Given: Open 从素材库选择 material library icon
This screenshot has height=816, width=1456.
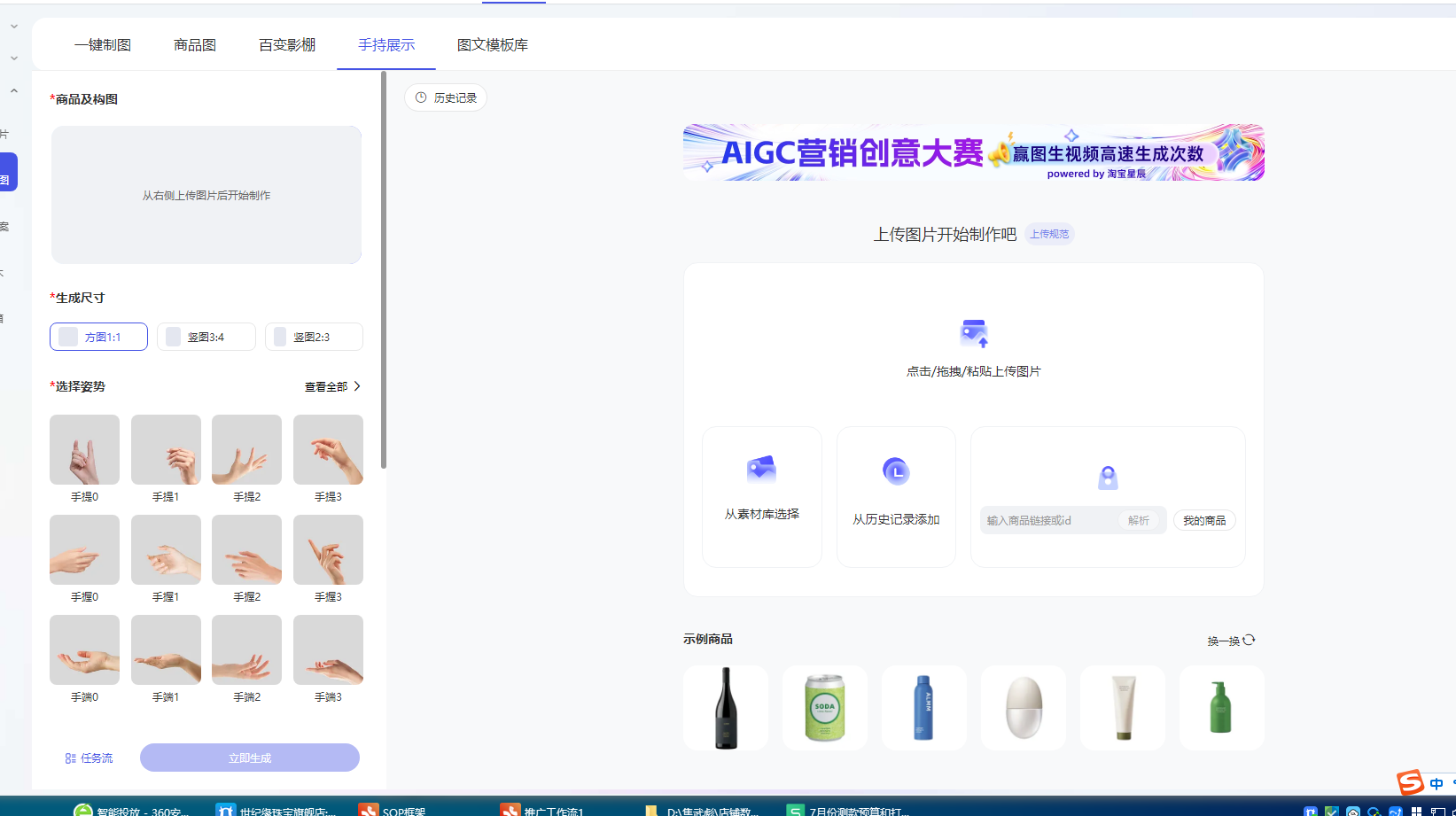Looking at the screenshot, I should (x=761, y=469).
